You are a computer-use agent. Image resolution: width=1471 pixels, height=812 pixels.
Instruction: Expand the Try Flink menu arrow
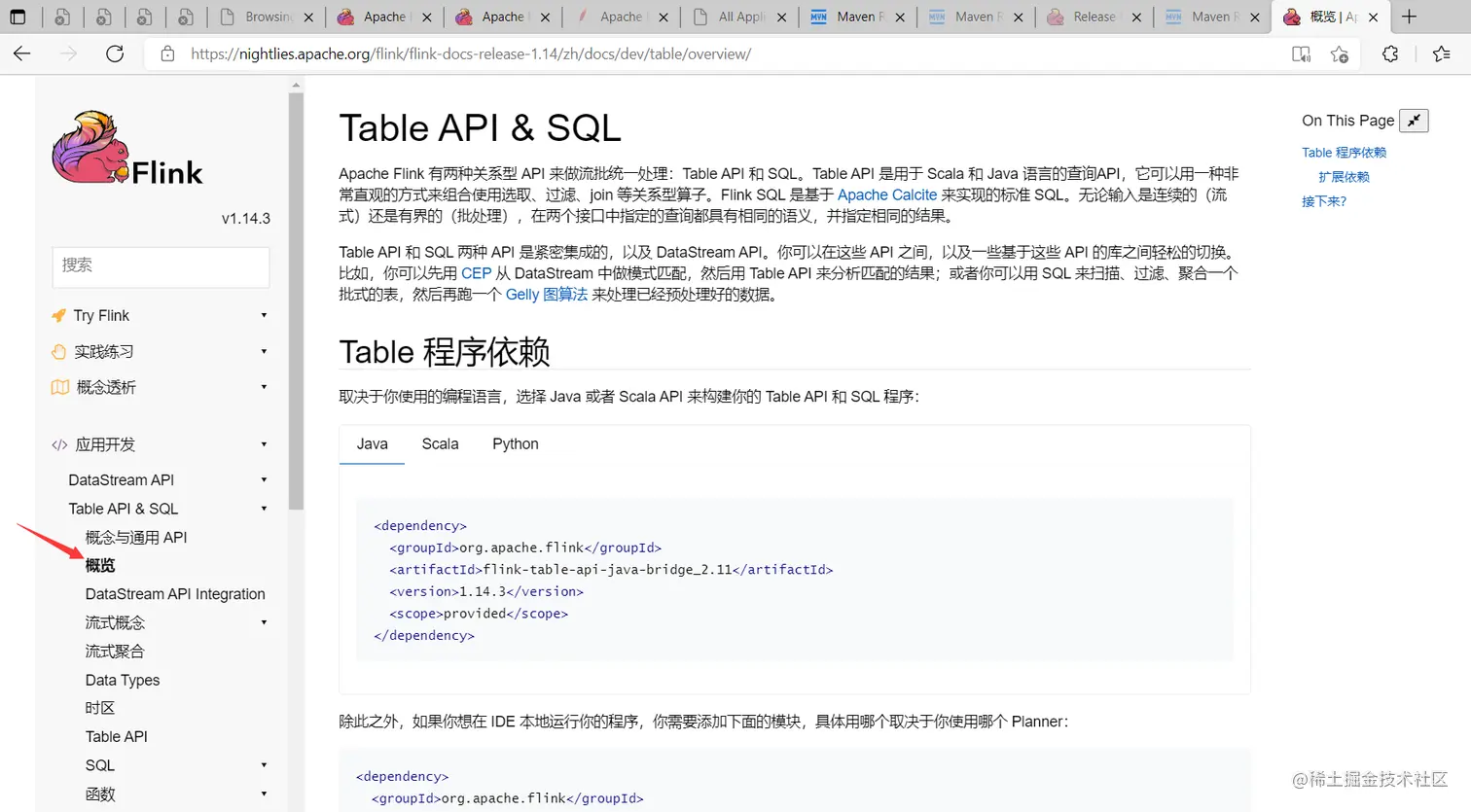(264, 315)
